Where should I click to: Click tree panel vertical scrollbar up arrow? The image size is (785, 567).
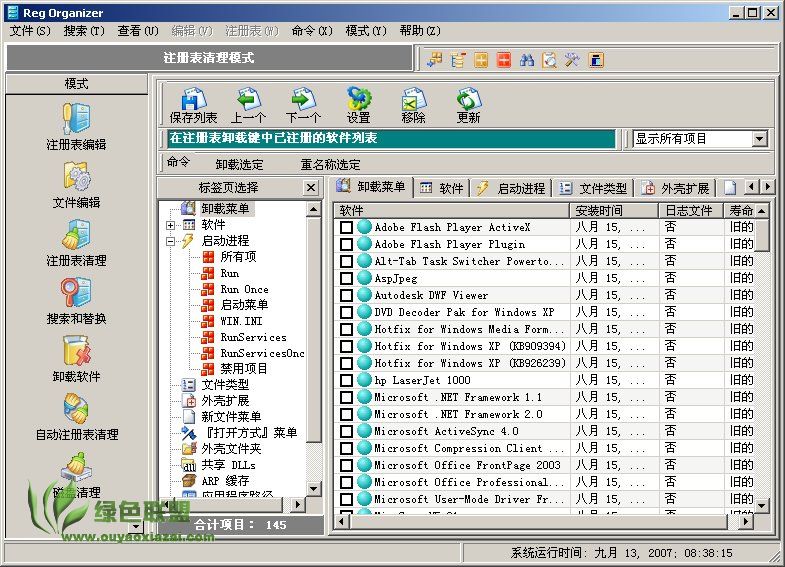[313, 209]
